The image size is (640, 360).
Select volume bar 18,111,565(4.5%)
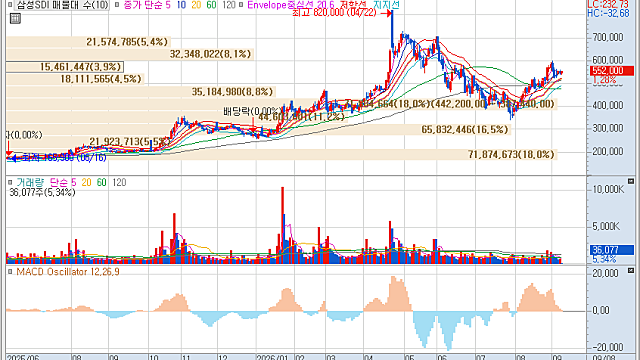[x=75, y=79]
